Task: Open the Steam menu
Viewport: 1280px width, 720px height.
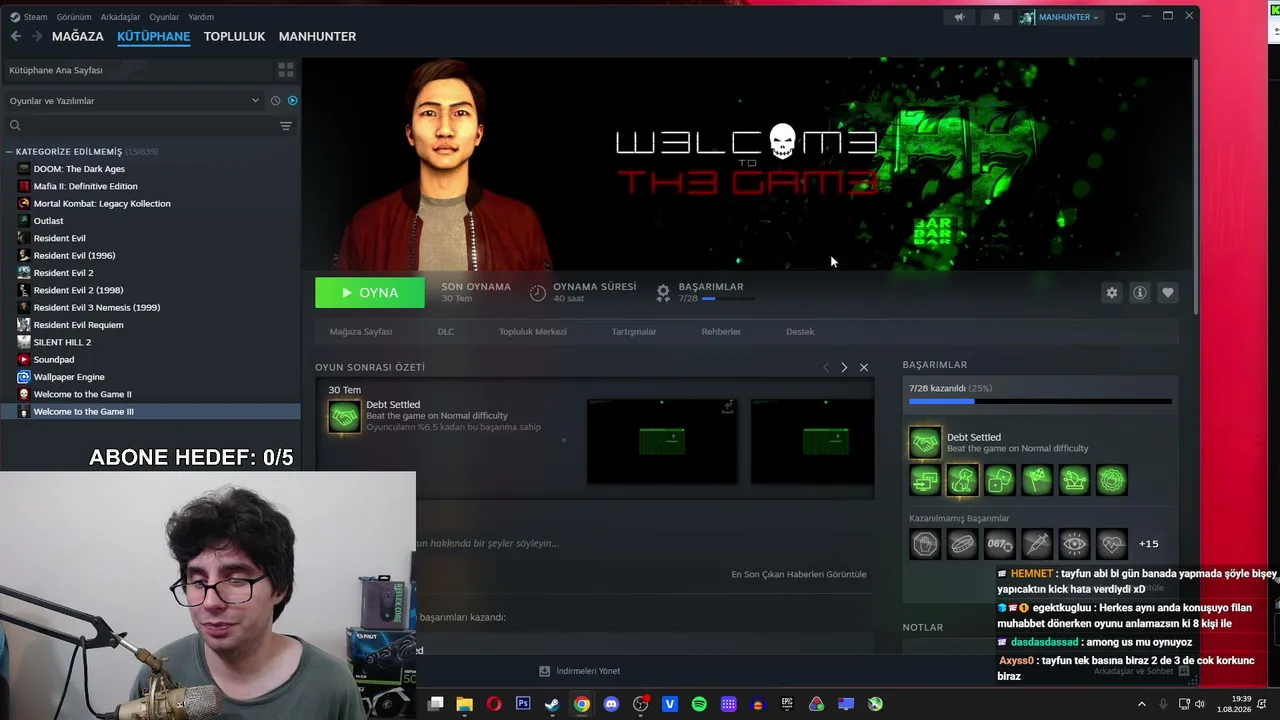Action: coord(29,17)
